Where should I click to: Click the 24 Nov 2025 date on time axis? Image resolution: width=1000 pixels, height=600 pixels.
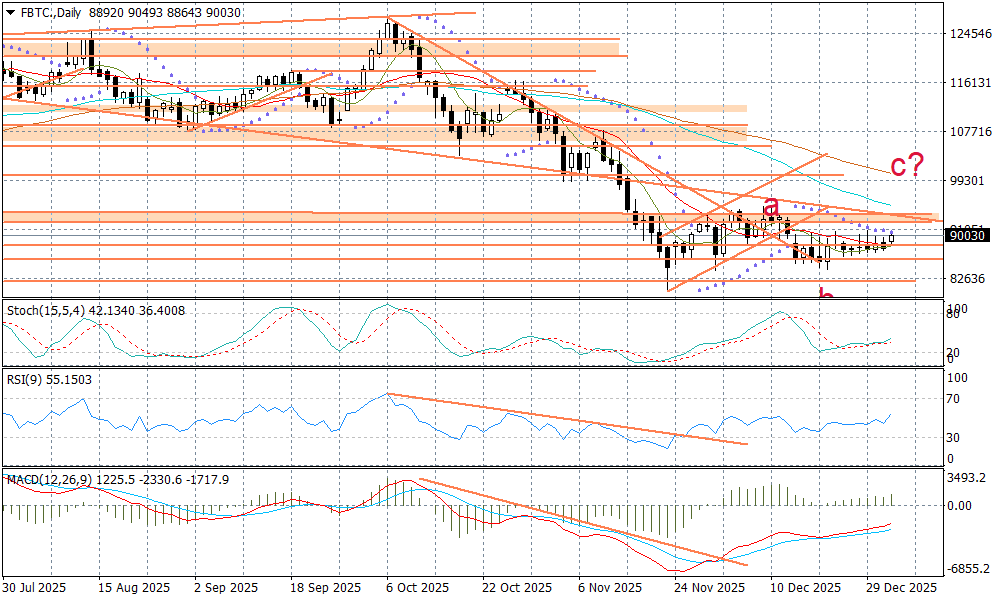pyautogui.click(x=709, y=588)
